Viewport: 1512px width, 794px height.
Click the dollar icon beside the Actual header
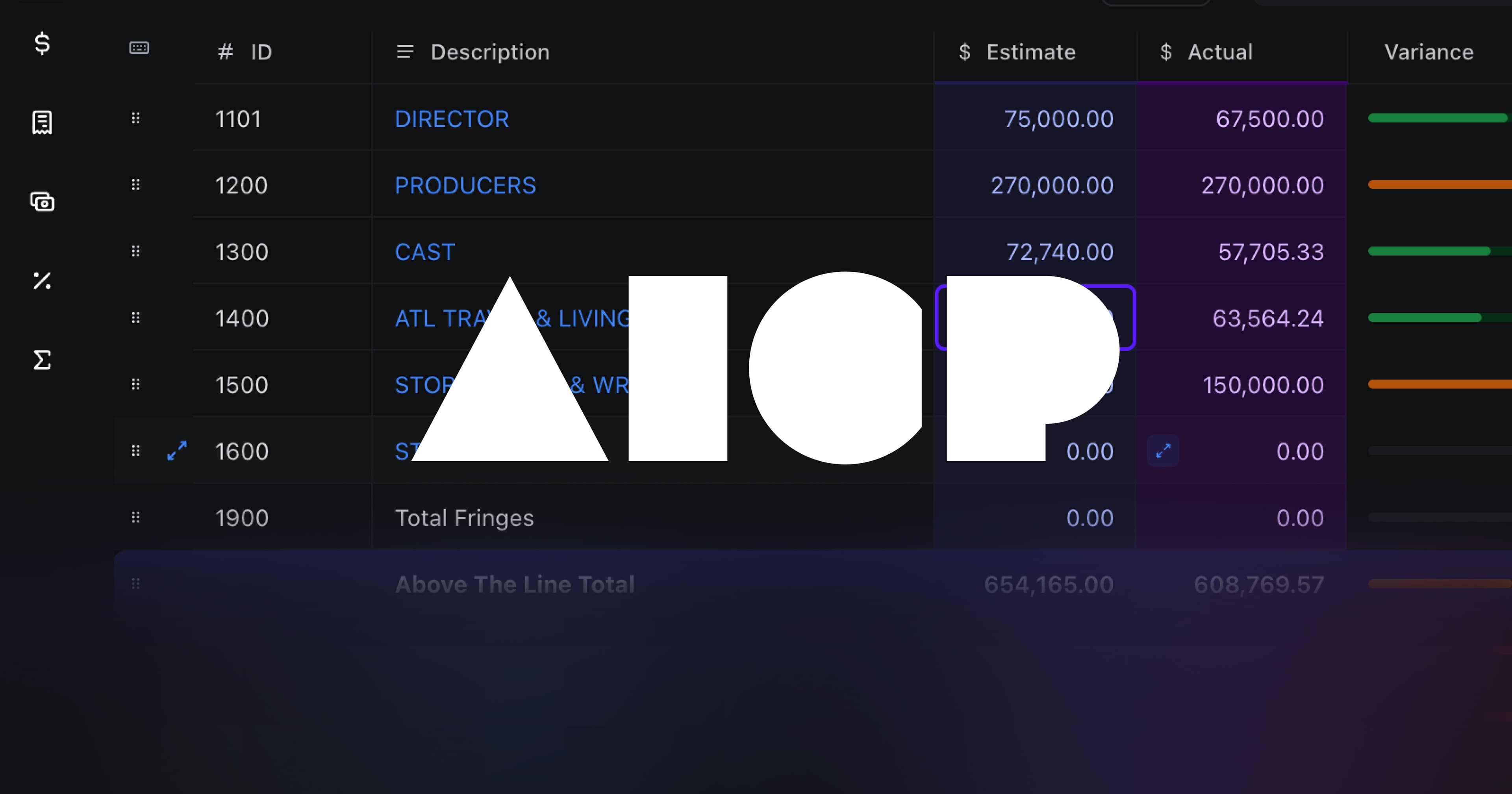(x=1165, y=52)
